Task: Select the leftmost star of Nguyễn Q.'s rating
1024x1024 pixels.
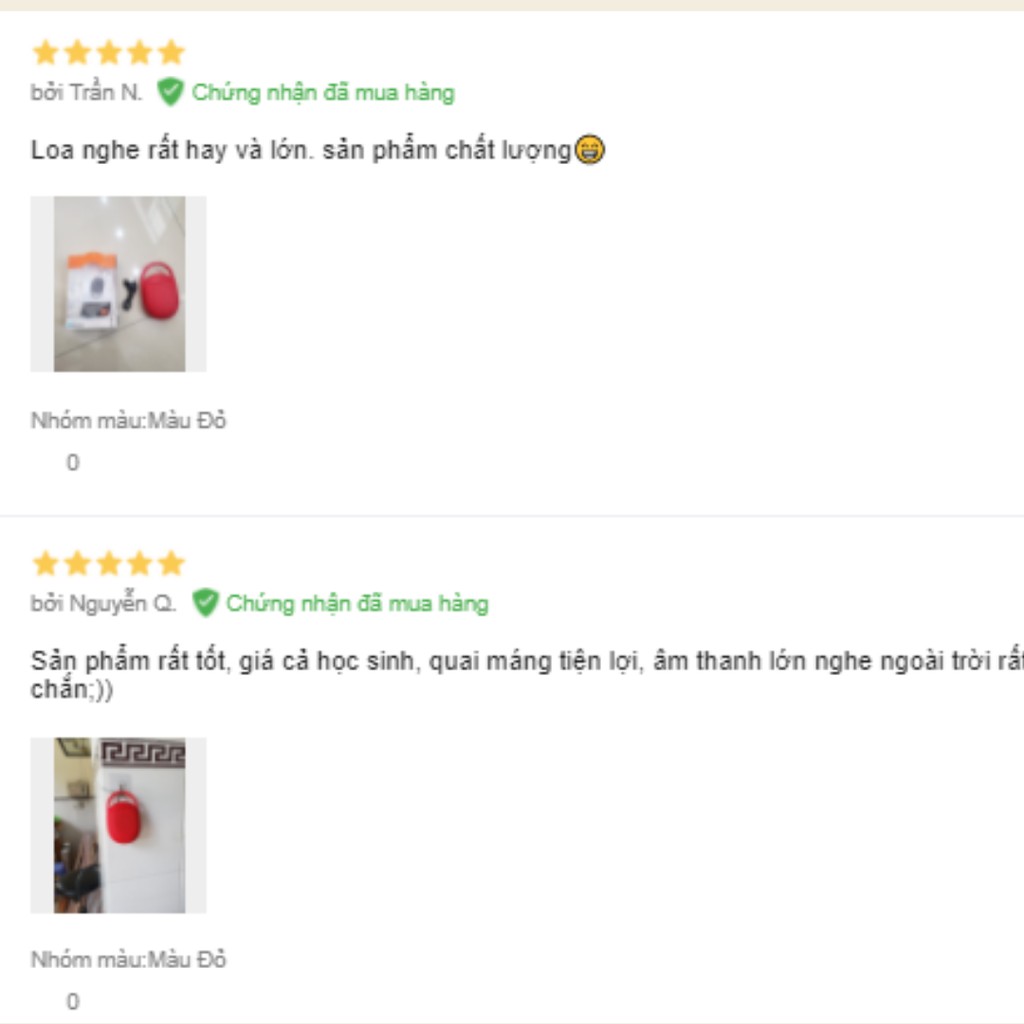Action: point(46,563)
